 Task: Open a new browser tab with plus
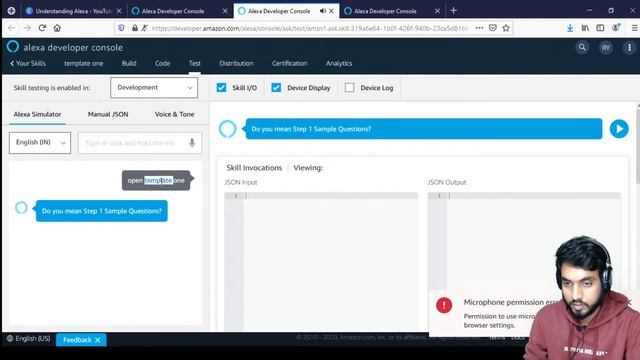(453, 11)
